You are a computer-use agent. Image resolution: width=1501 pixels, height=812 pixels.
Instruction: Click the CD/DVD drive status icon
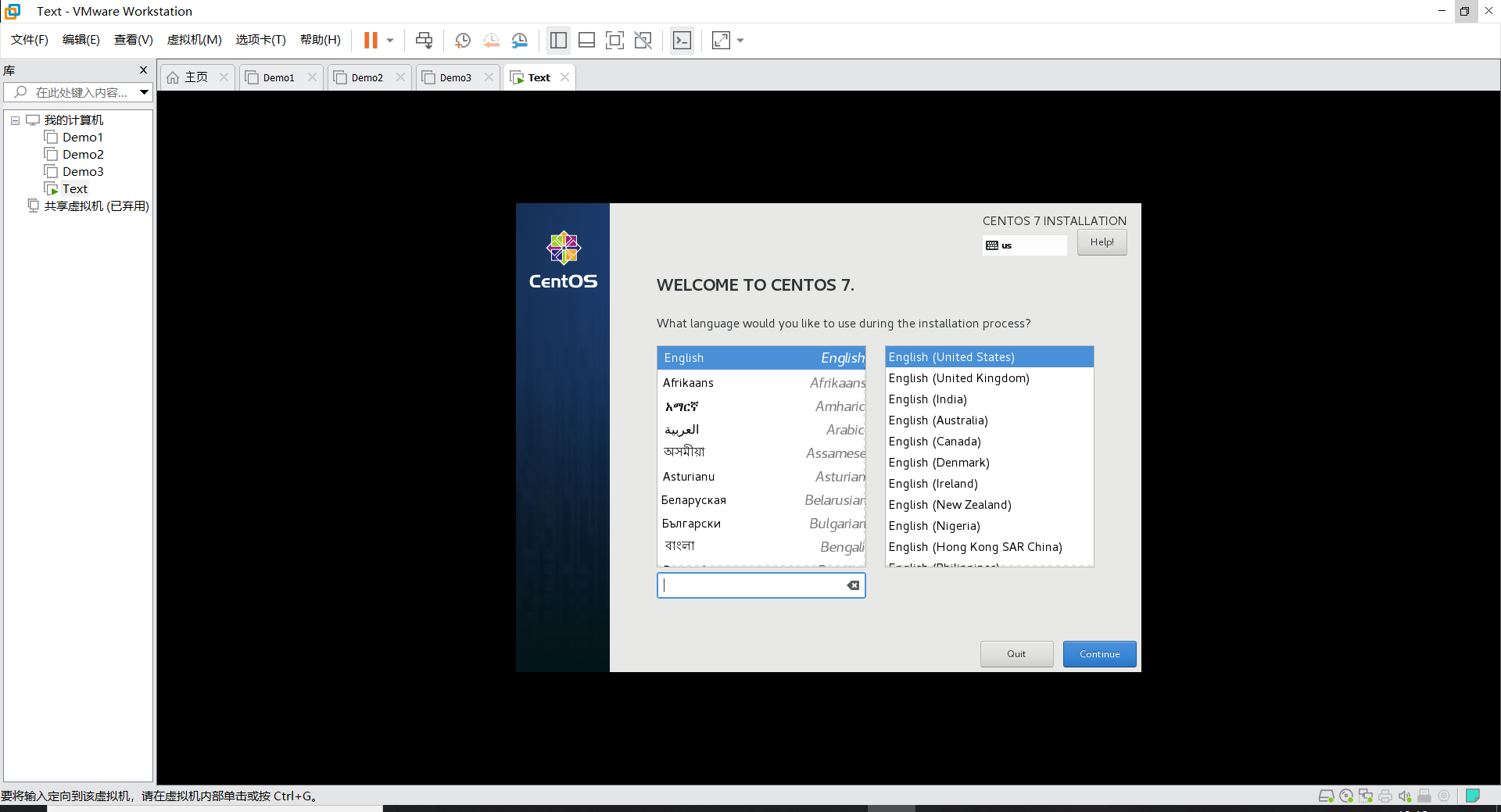[1346, 796]
